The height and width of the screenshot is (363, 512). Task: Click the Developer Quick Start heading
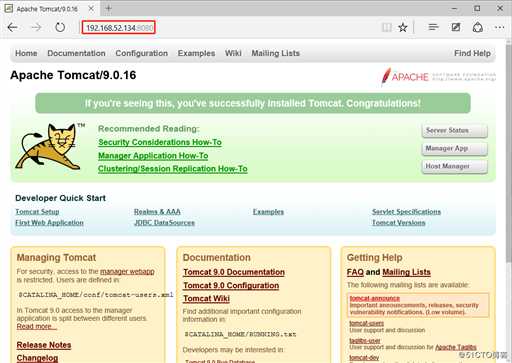tap(60, 198)
